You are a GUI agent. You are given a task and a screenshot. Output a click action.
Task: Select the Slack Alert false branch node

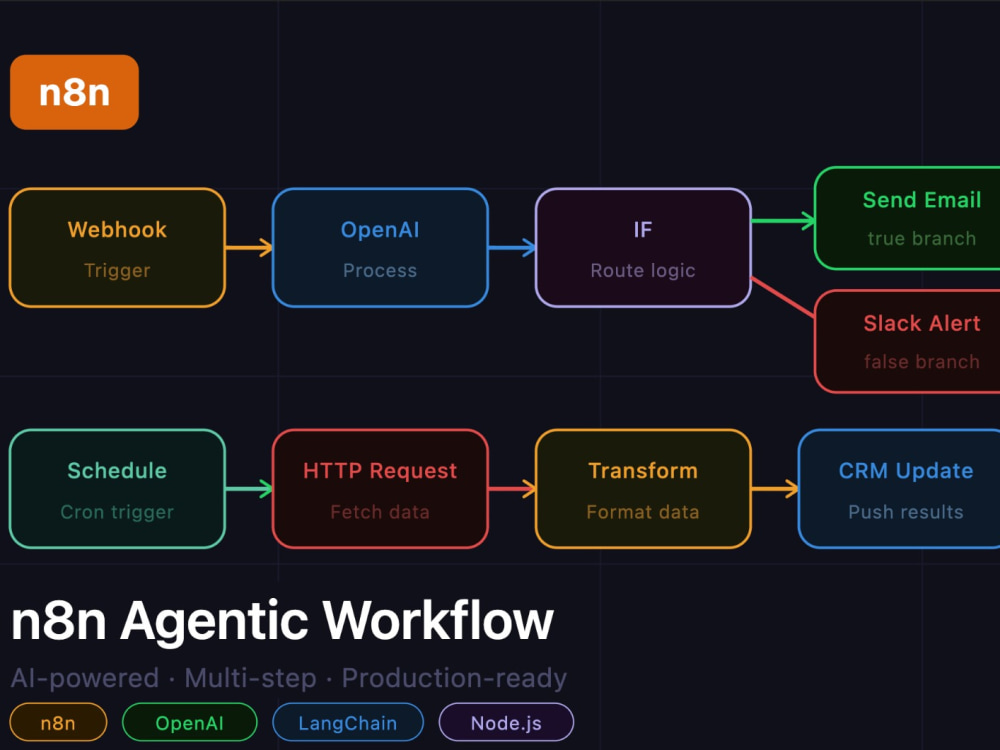(x=907, y=341)
